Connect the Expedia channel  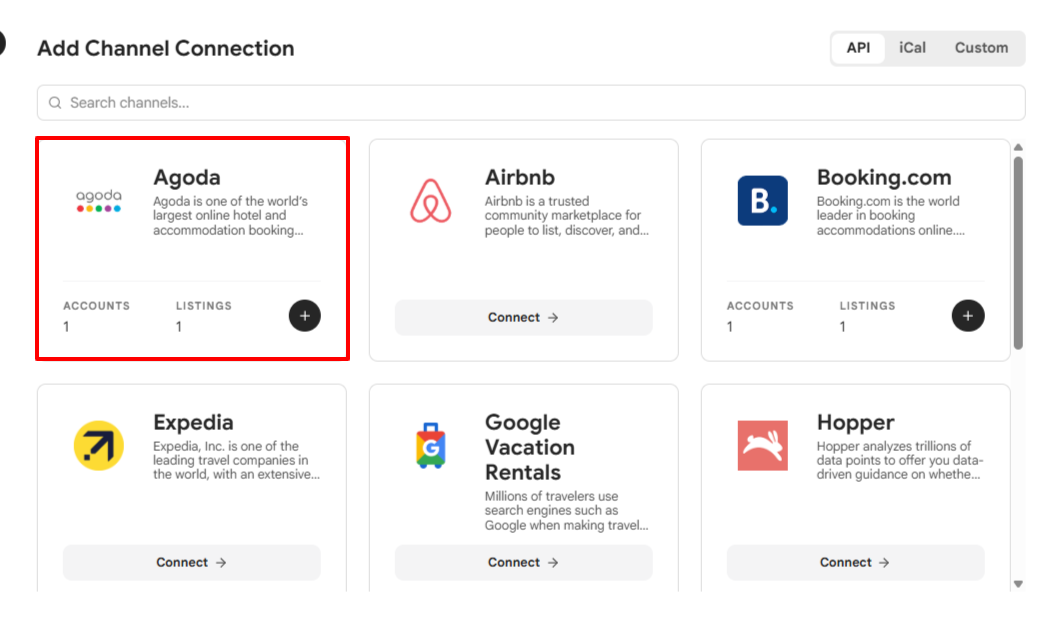tap(192, 562)
